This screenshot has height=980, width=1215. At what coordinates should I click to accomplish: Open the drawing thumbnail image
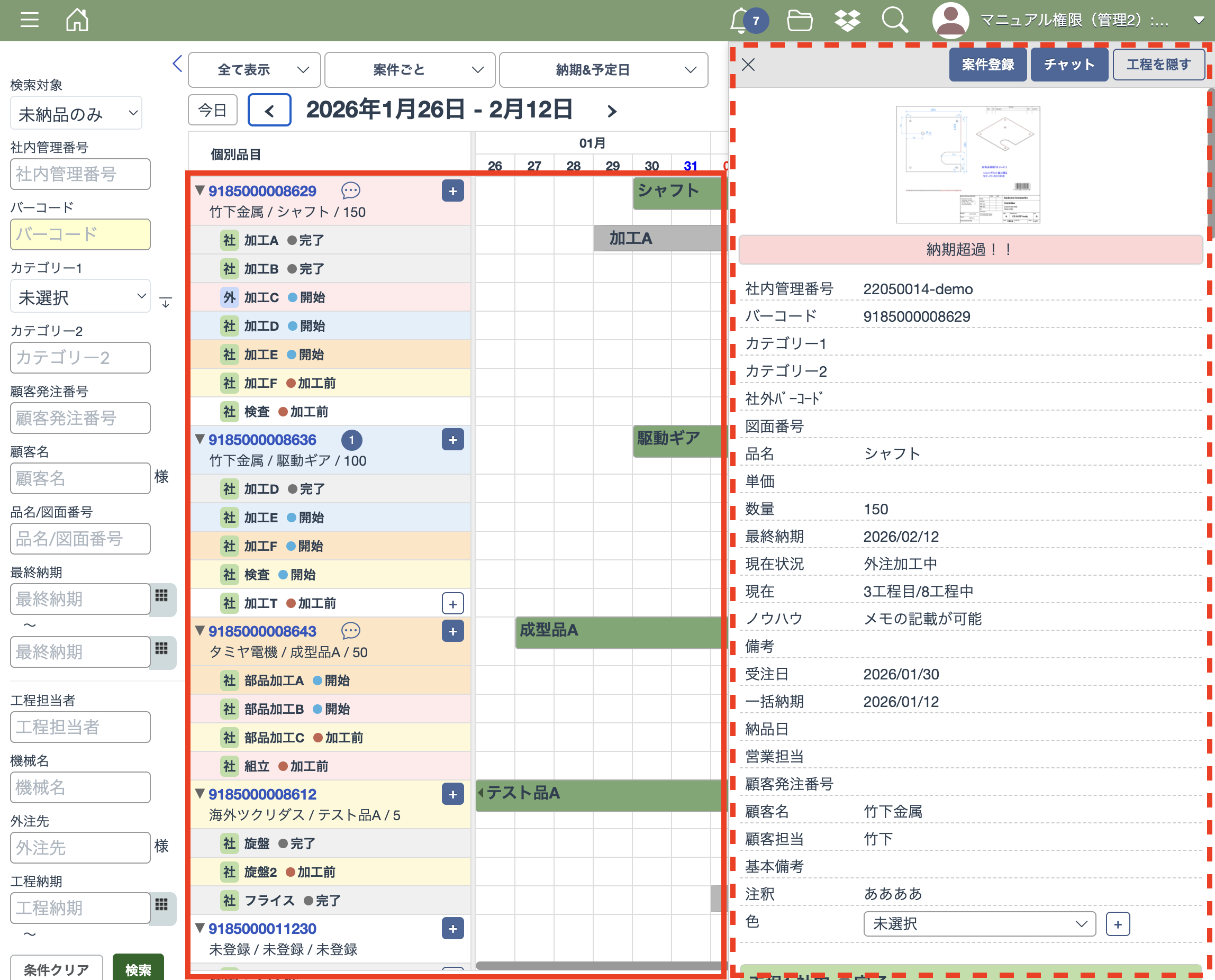click(968, 165)
